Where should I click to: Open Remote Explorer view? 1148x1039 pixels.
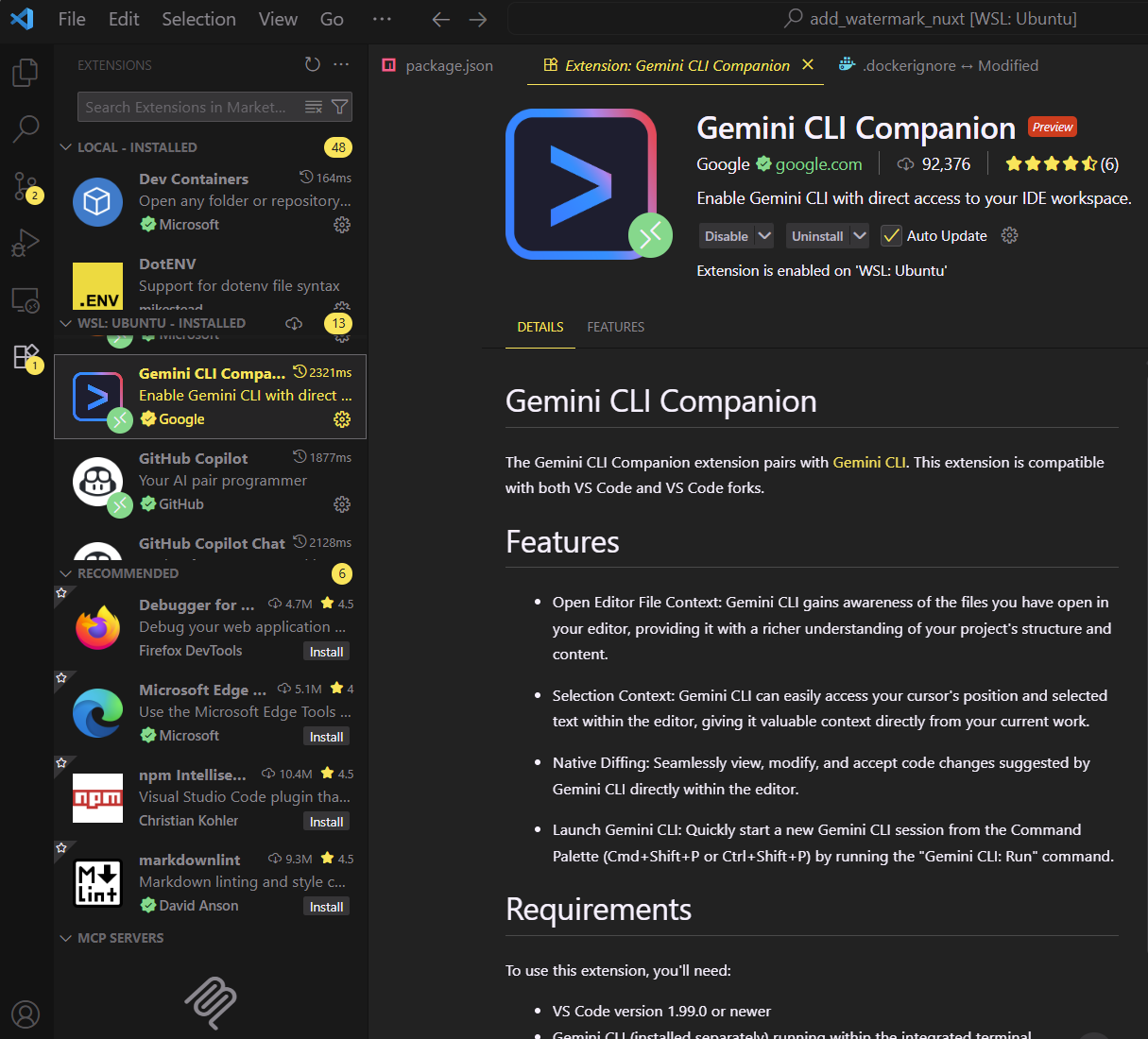click(x=26, y=300)
